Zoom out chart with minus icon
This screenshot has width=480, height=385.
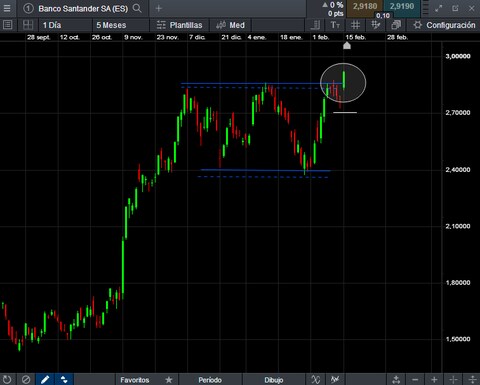coord(415,379)
